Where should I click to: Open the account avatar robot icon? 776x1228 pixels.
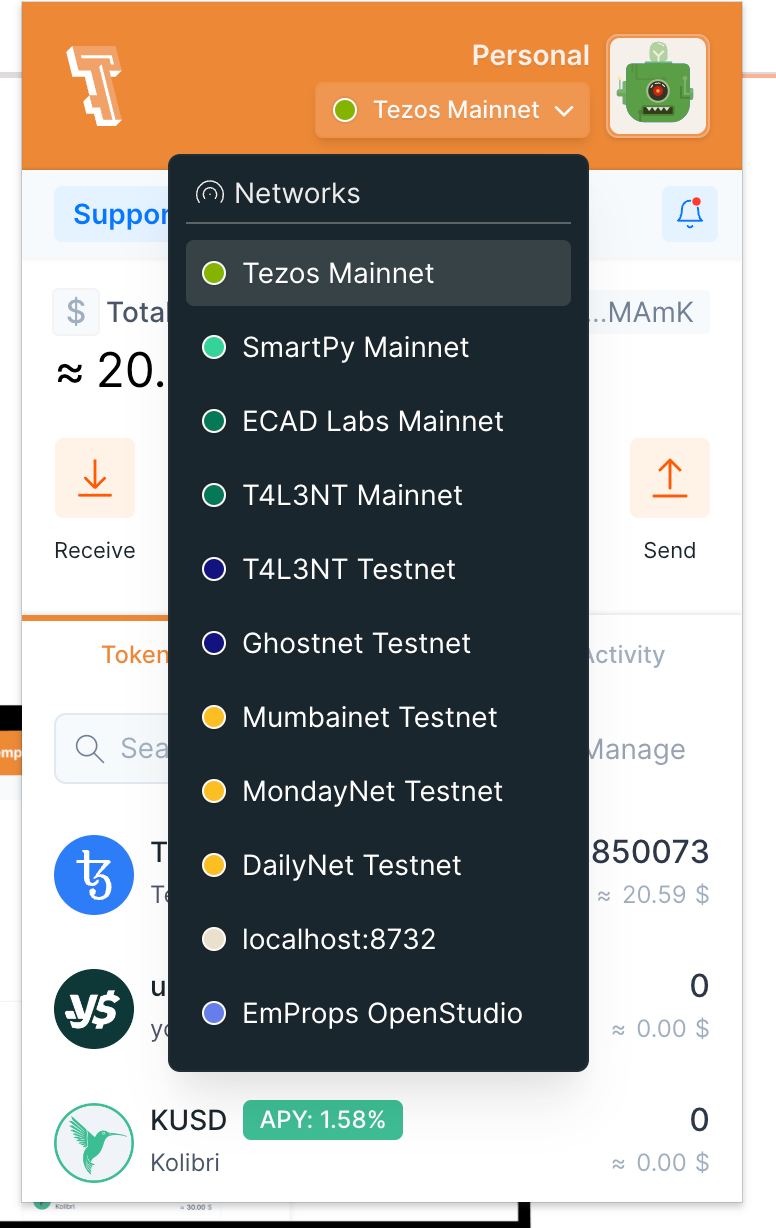tap(658, 86)
